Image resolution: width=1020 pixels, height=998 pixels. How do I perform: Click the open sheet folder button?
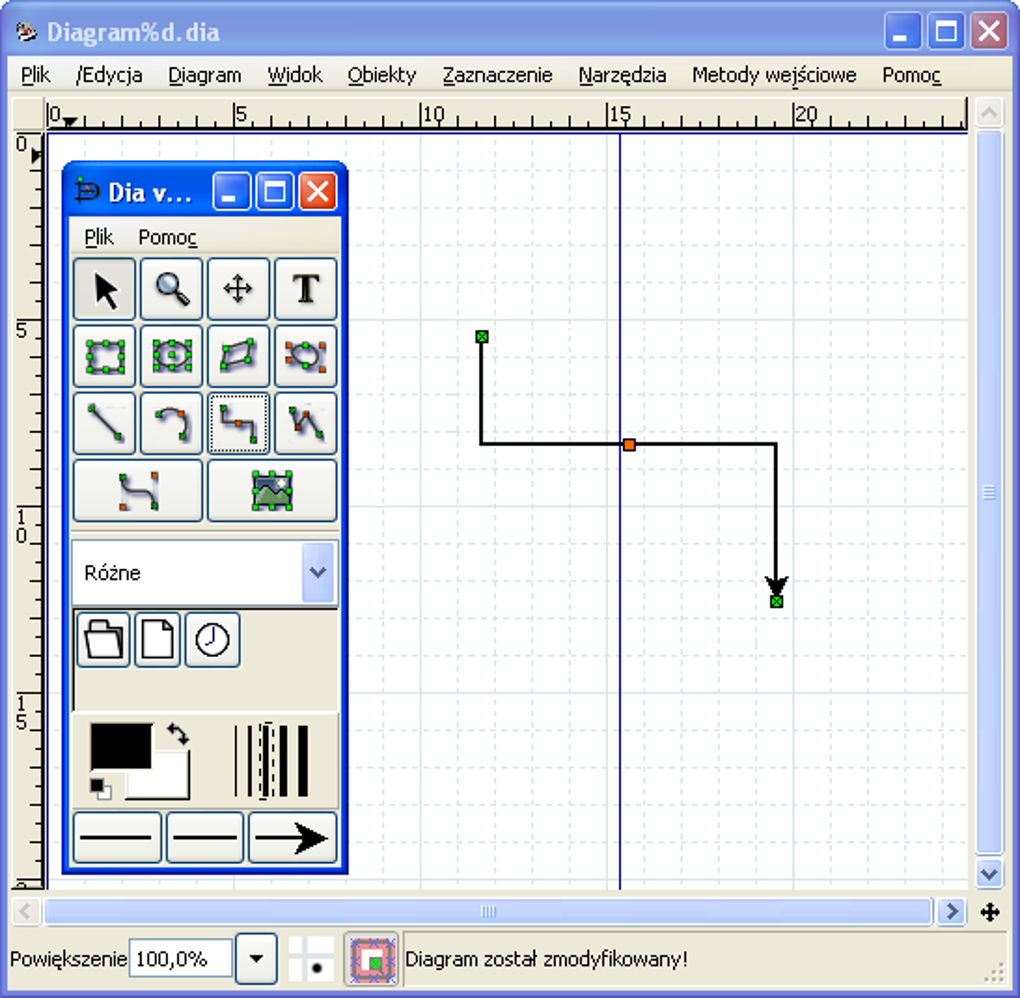(102, 640)
